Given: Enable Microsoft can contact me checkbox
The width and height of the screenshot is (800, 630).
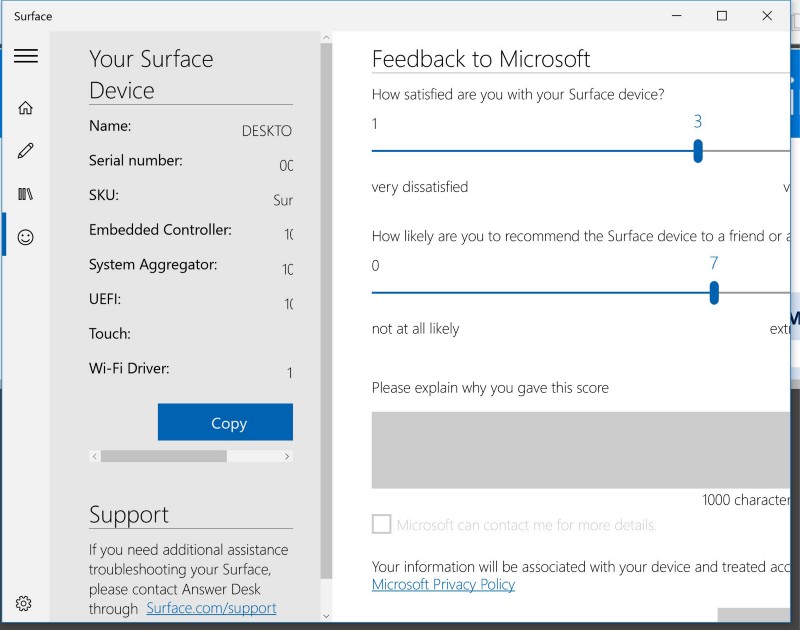Looking at the screenshot, I should (x=381, y=525).
